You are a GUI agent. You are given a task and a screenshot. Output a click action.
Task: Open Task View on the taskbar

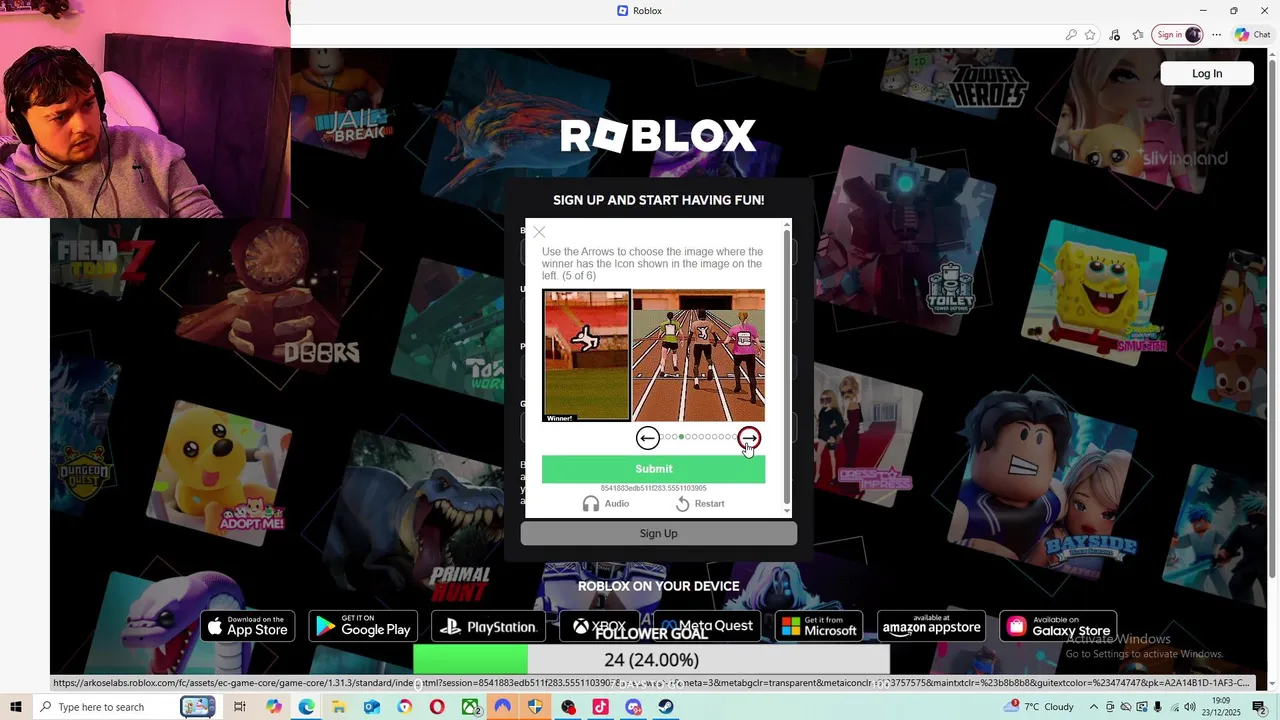coord(240,707)
